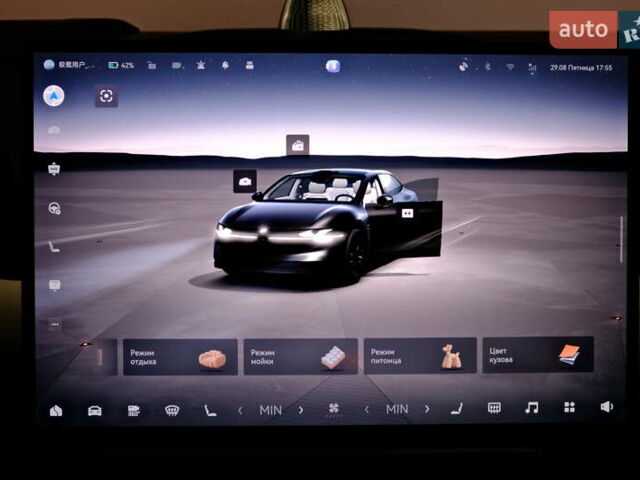Open the user profile avatar
This screenshot has height=480, width=640.
pos(49,64)
